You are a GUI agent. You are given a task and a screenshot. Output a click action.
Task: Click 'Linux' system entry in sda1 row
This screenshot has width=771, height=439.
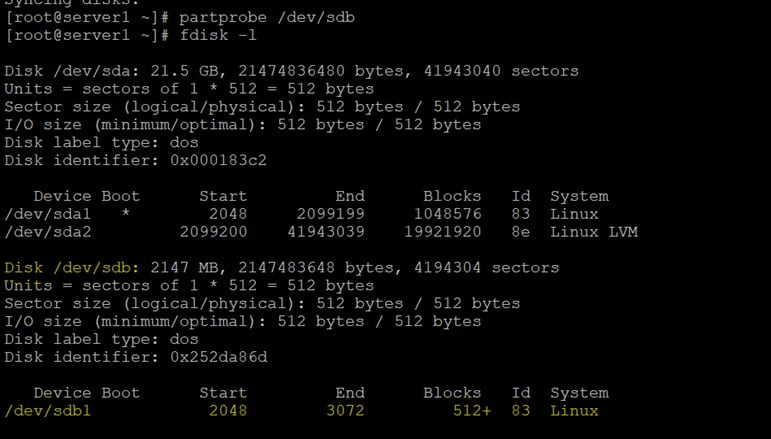pyautogui.click(x=574, y=214)
